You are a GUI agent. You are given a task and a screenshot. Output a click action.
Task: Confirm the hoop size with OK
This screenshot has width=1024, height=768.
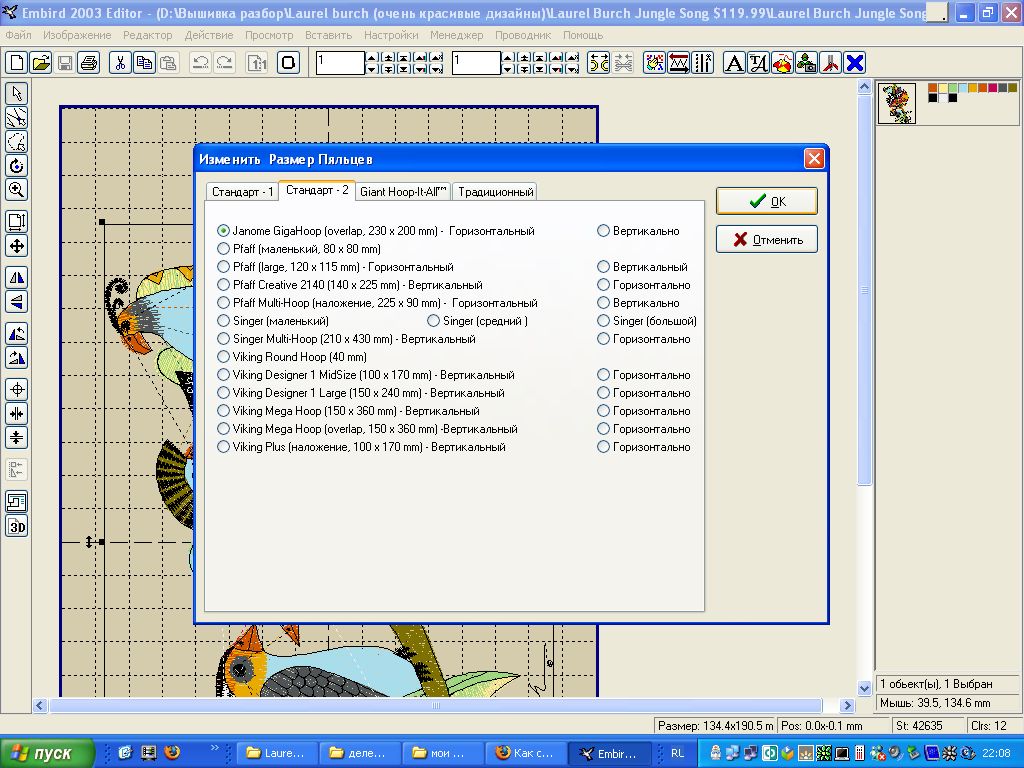pyautogui.click(x=766, y=201)
